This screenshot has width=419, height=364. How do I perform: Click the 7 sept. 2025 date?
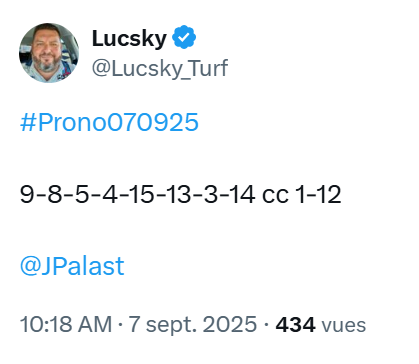(193, 324)
